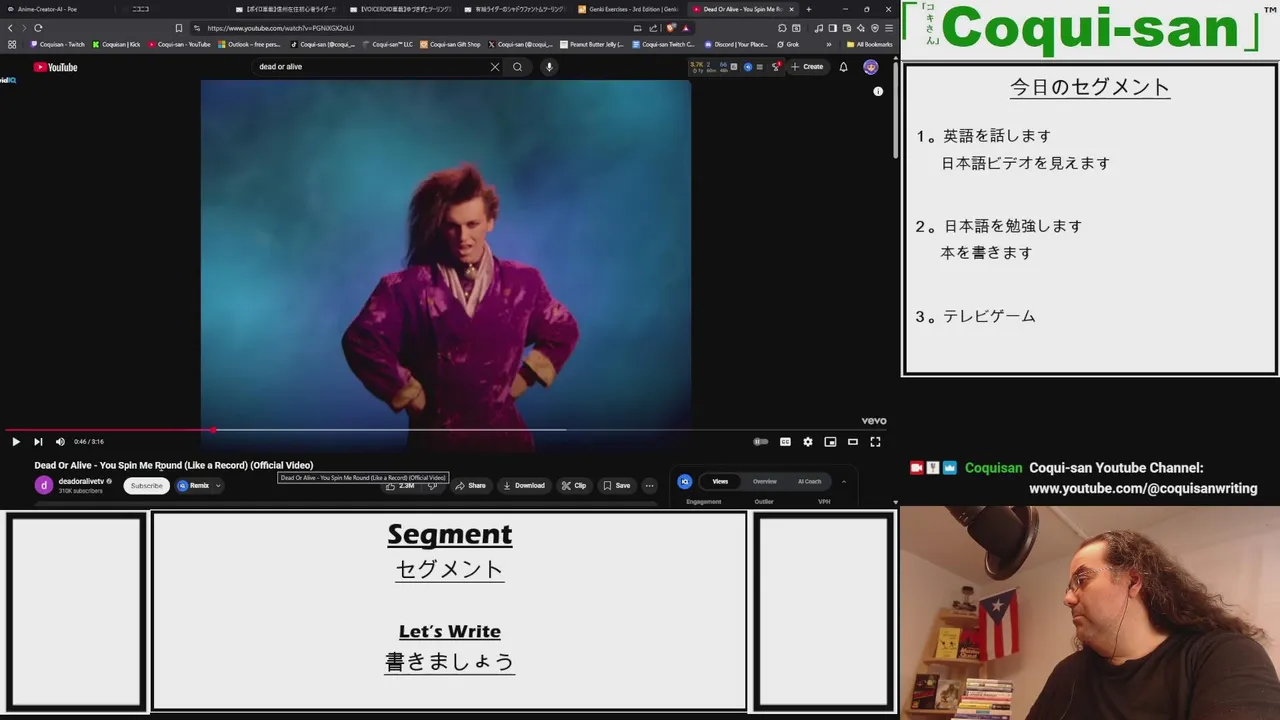Screen dimensions: 1280x720
Task: Subscribe to deadoralivetv channel
Action: pyautogui.click(x=146, y=486)
